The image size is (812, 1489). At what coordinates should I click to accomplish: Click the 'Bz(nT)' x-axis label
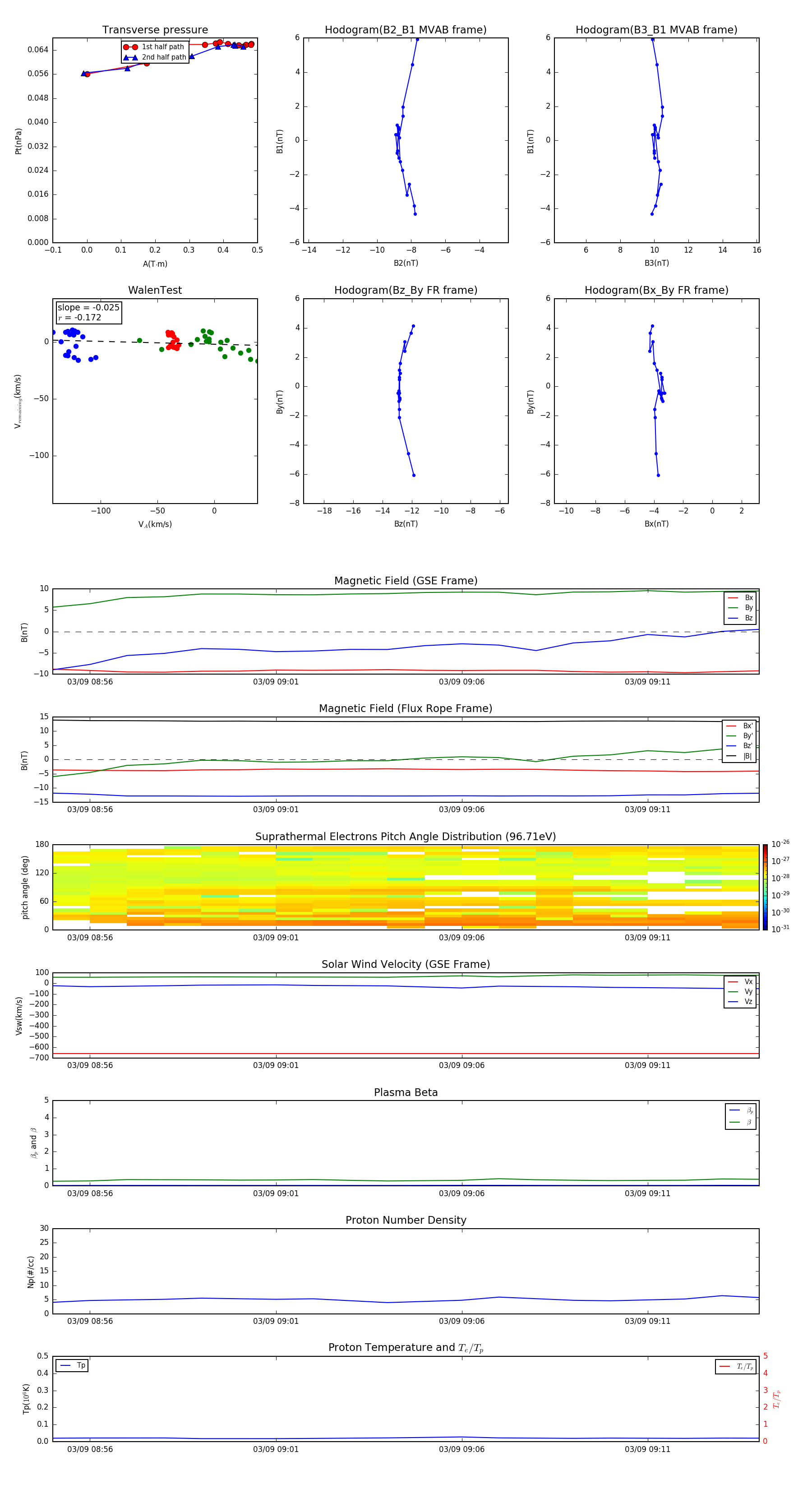pos(406,524)
